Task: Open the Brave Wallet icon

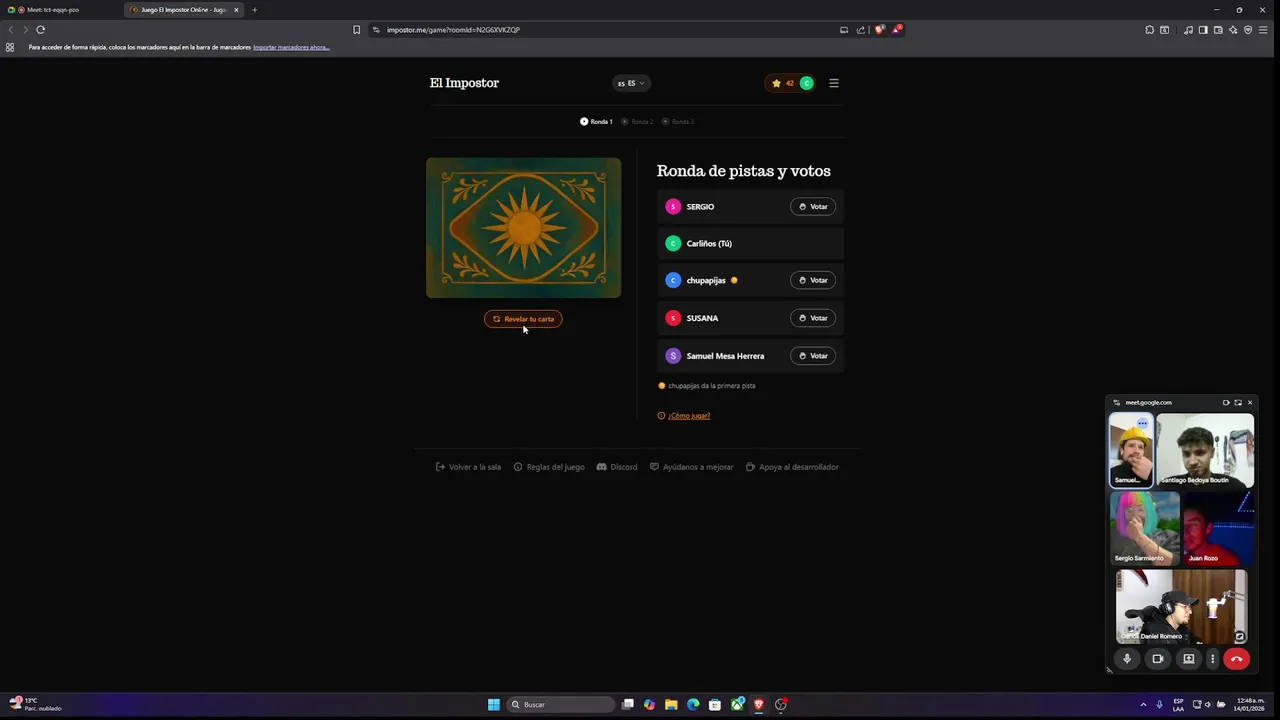Action: [1218, 30]
